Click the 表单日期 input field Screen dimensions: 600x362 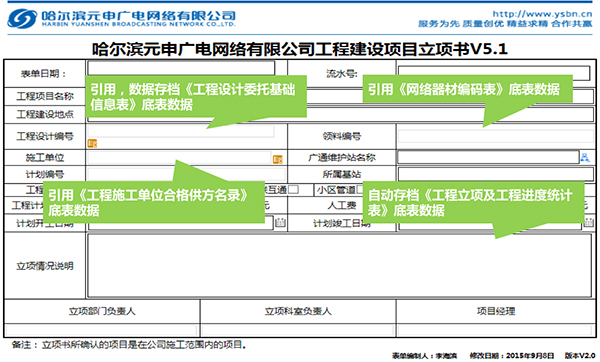click(x=181, y=68)
